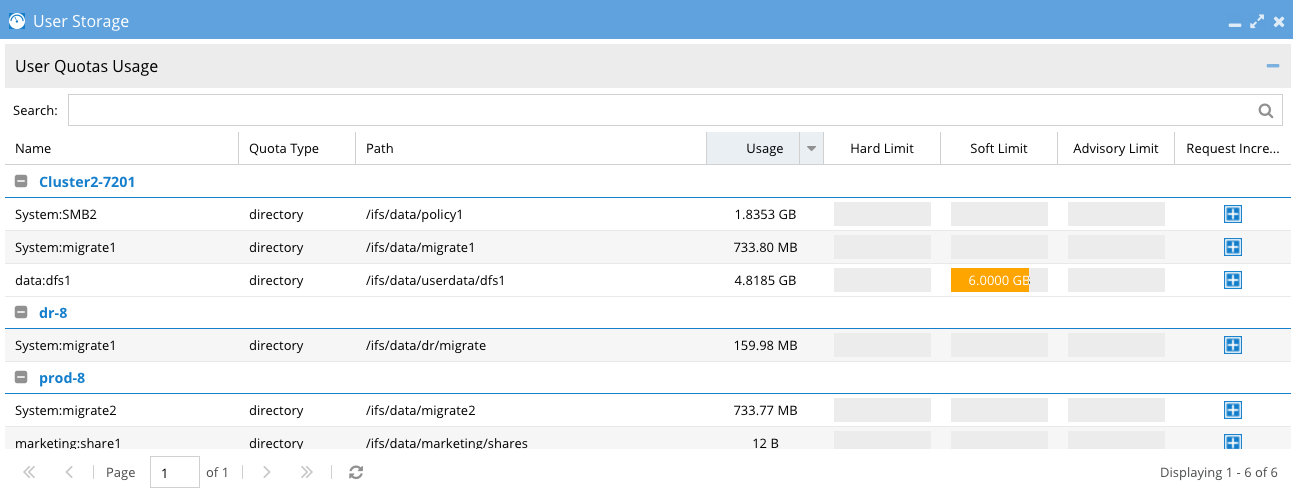
Task: Open the Cluster2-7201 link
Action: coord(87,182)
